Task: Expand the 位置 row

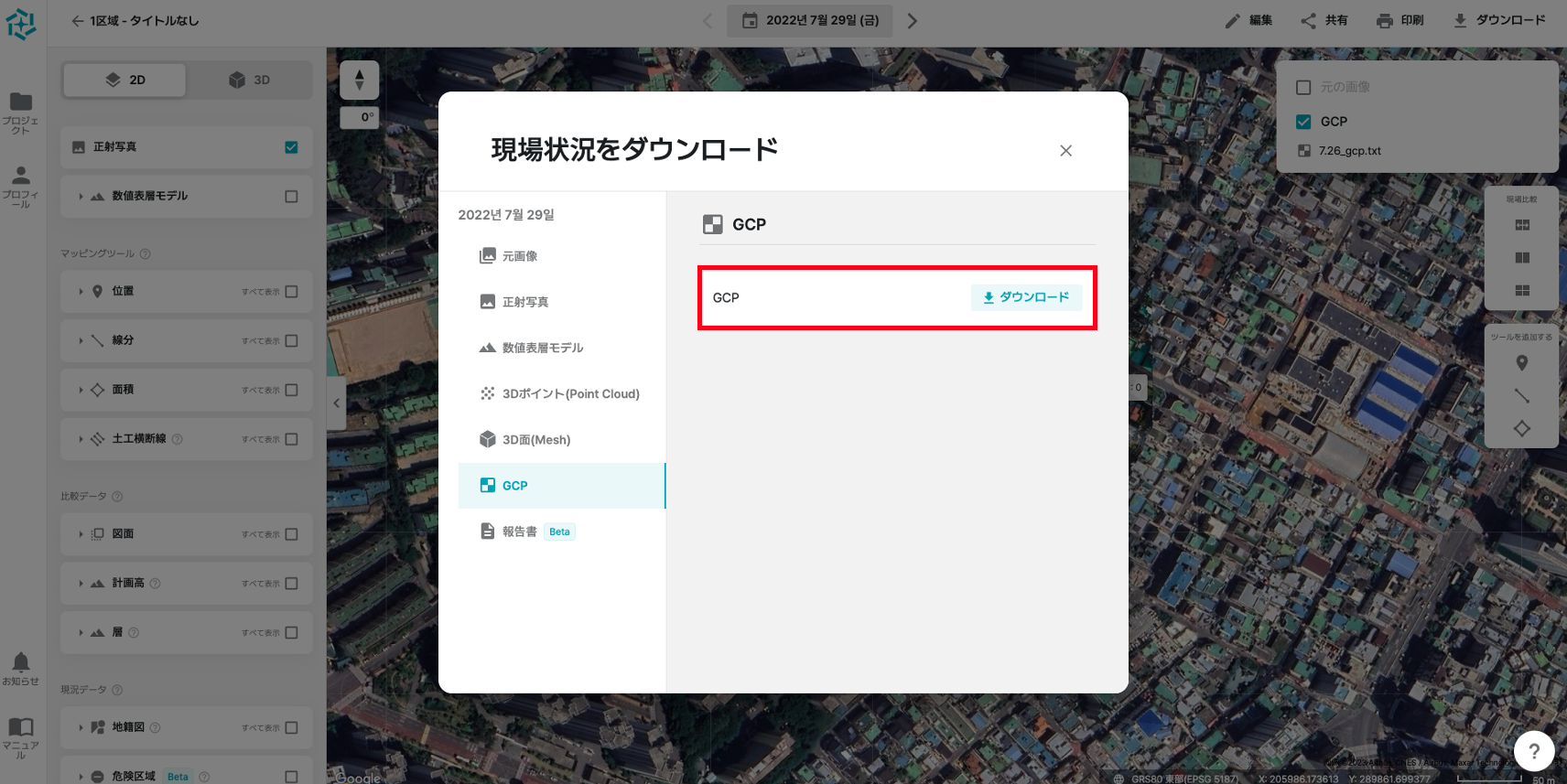Action: [81, 292]
